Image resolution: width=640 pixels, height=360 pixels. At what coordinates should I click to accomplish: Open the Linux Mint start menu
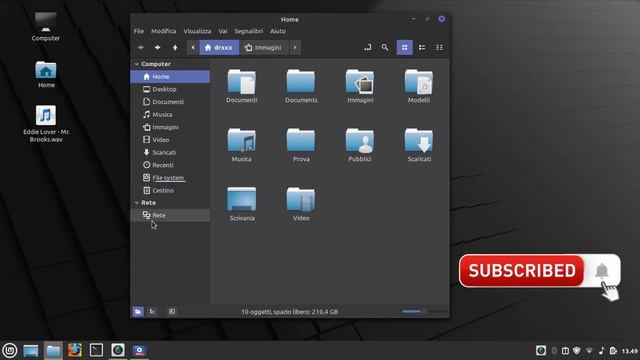click(x=10, y=350)
